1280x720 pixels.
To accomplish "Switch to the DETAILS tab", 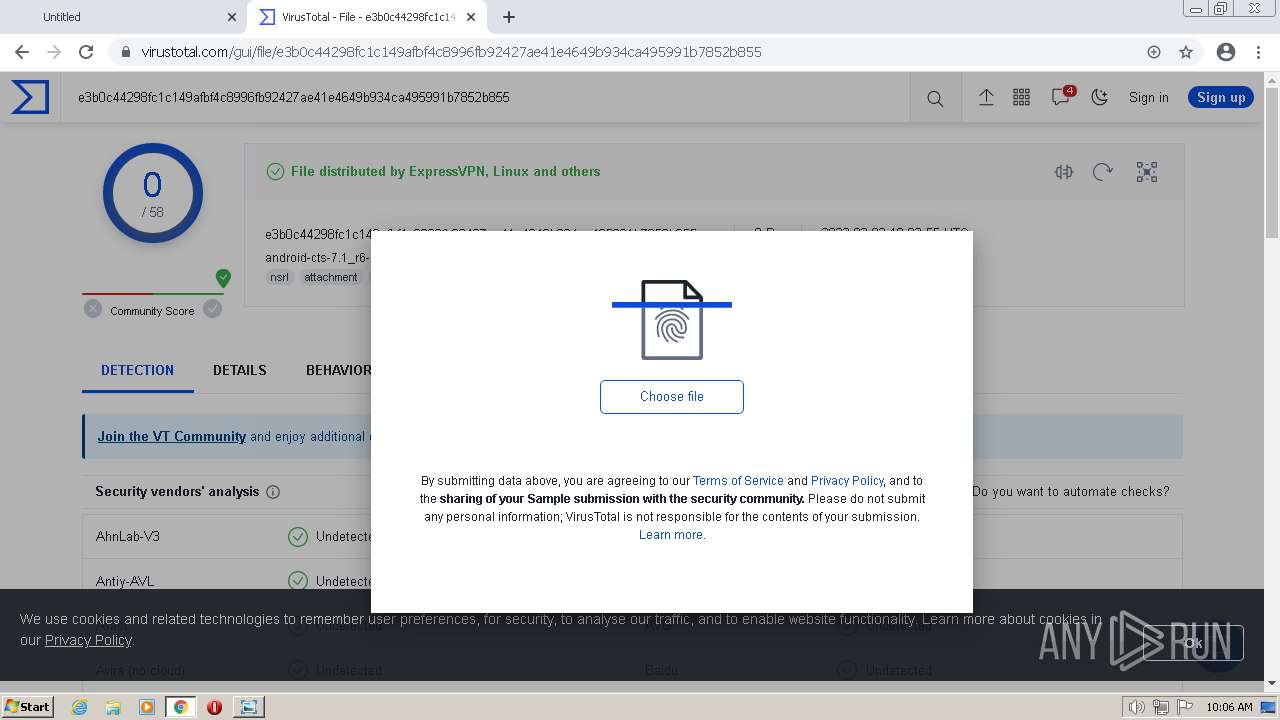I will coord(240,370).
